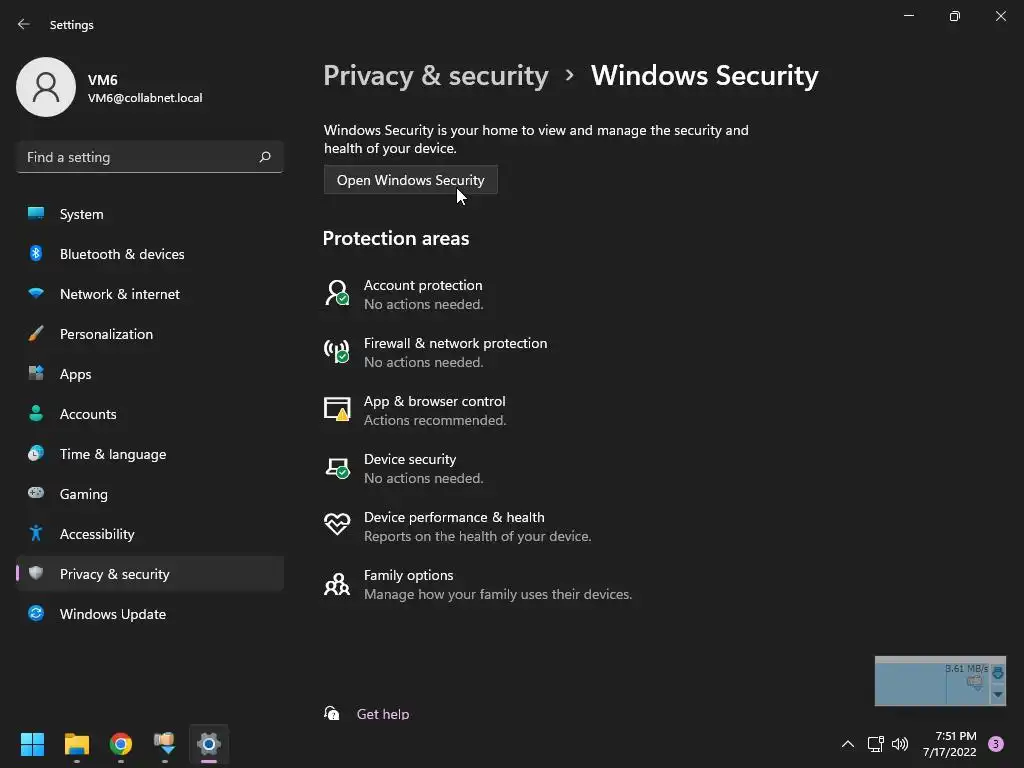Screen dimensions: 1024x768
Task: Click the back arrow in Settings
Action: tap(24, 24)
